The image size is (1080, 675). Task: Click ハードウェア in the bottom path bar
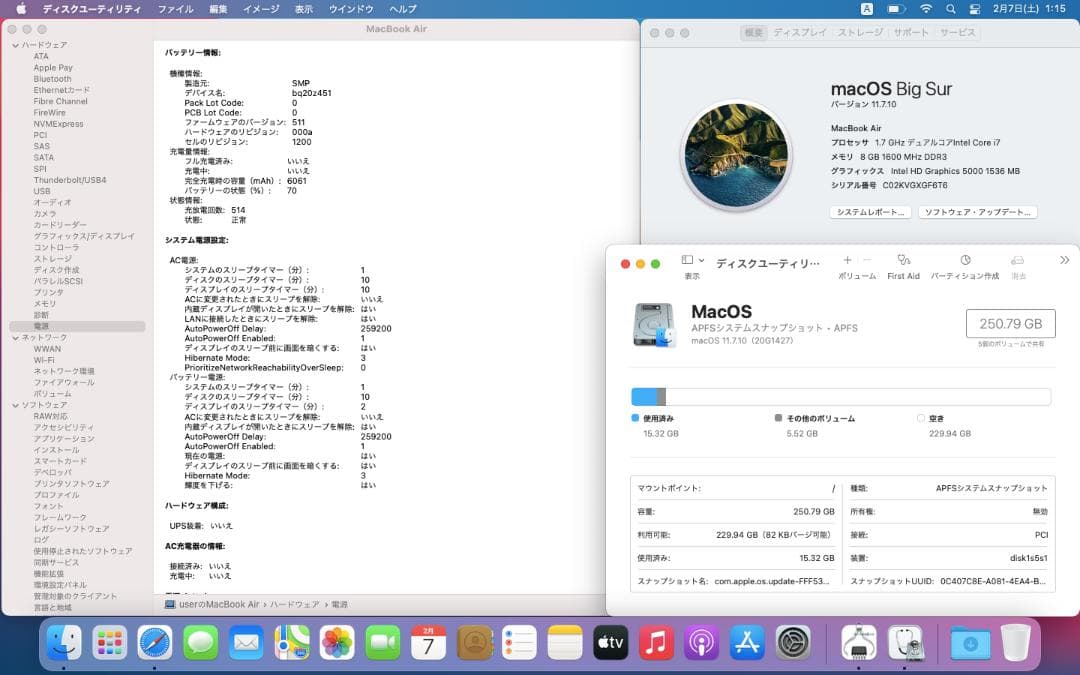[x=294, y=604]
